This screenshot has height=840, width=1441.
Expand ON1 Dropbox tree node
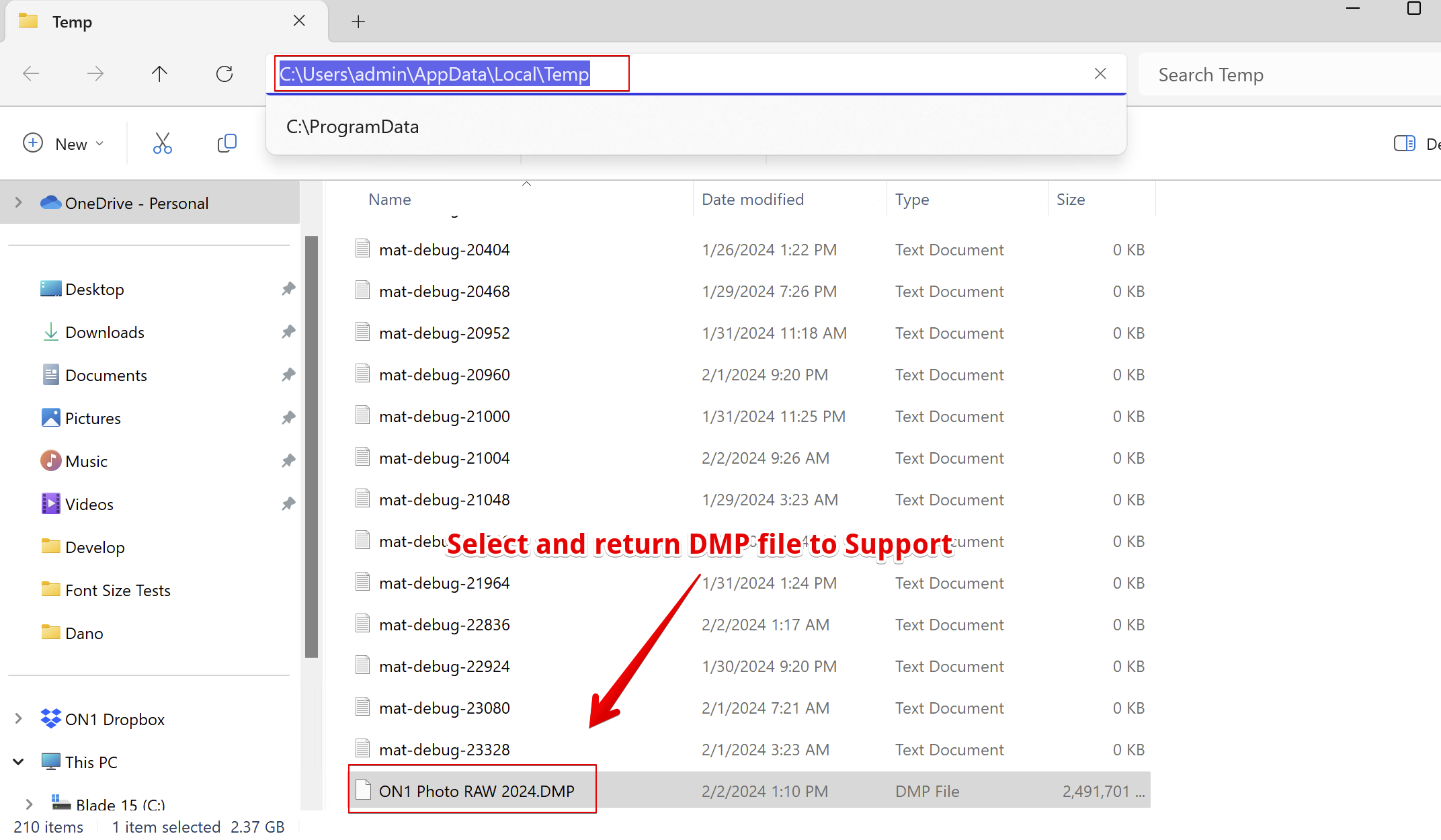(x=19, y=719)
